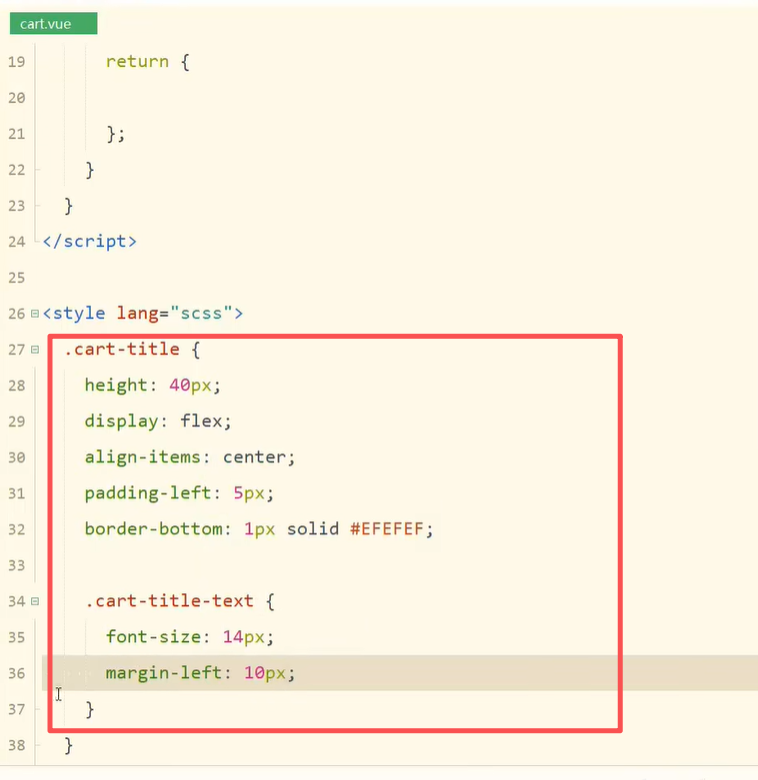Click the align-items property
This screenshot has height=780, width=758.
143,457
